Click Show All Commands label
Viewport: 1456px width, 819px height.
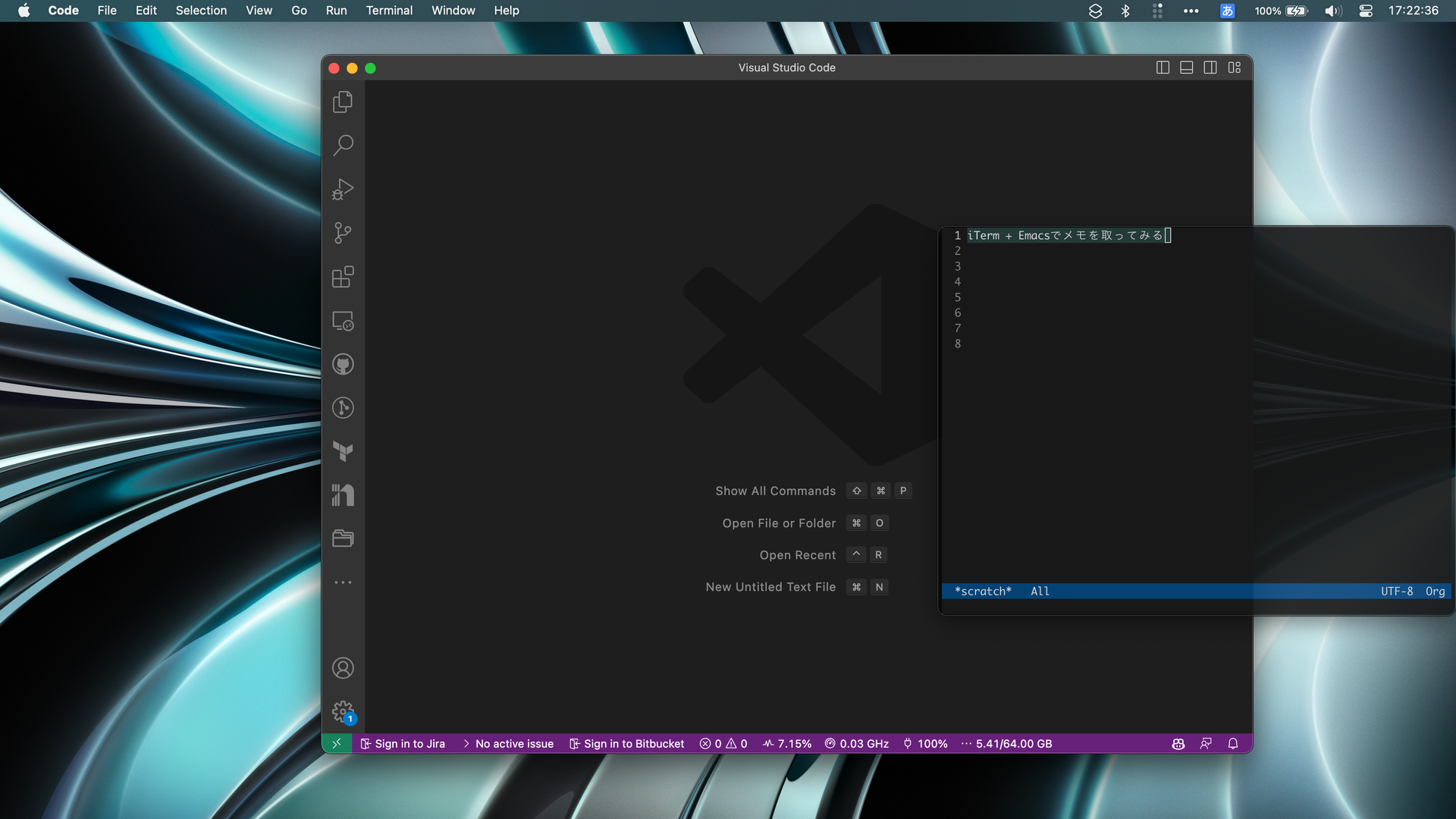point(775,491)
